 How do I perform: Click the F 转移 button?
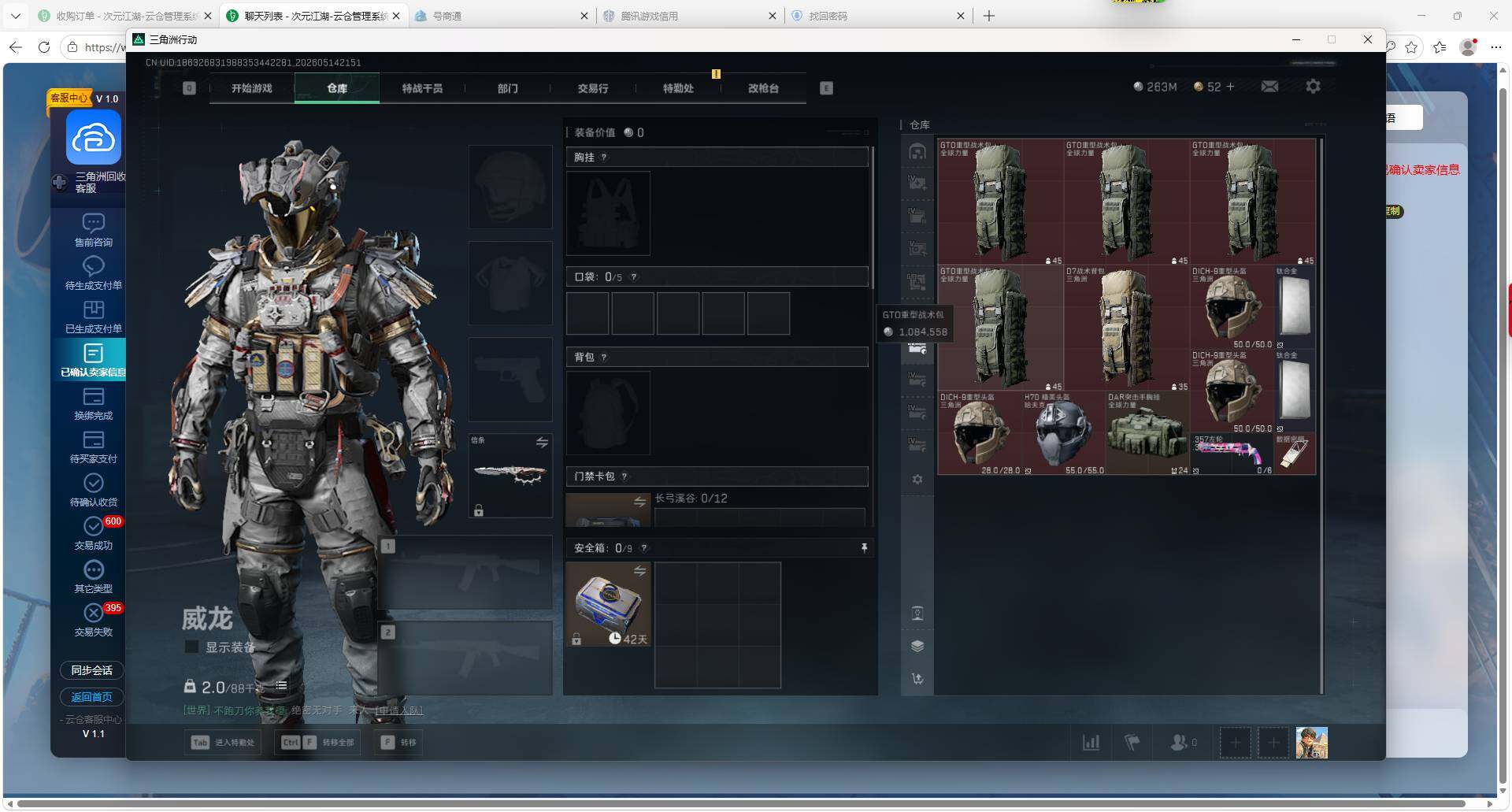[398, 742]
